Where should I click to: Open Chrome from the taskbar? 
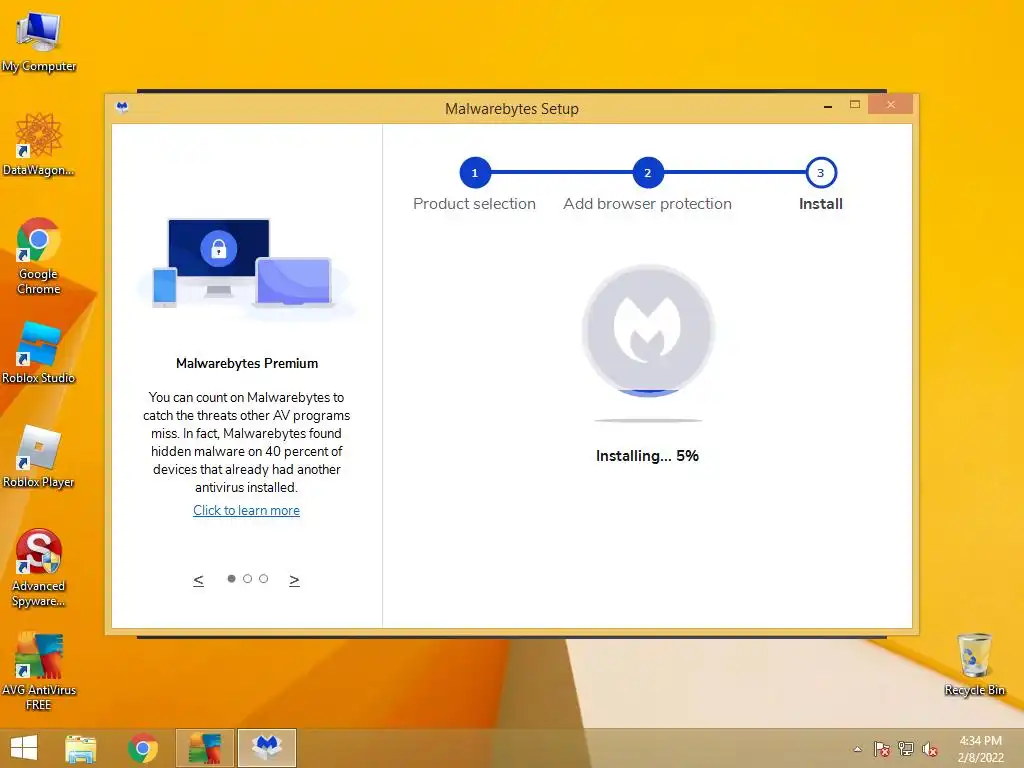[143, 748]
